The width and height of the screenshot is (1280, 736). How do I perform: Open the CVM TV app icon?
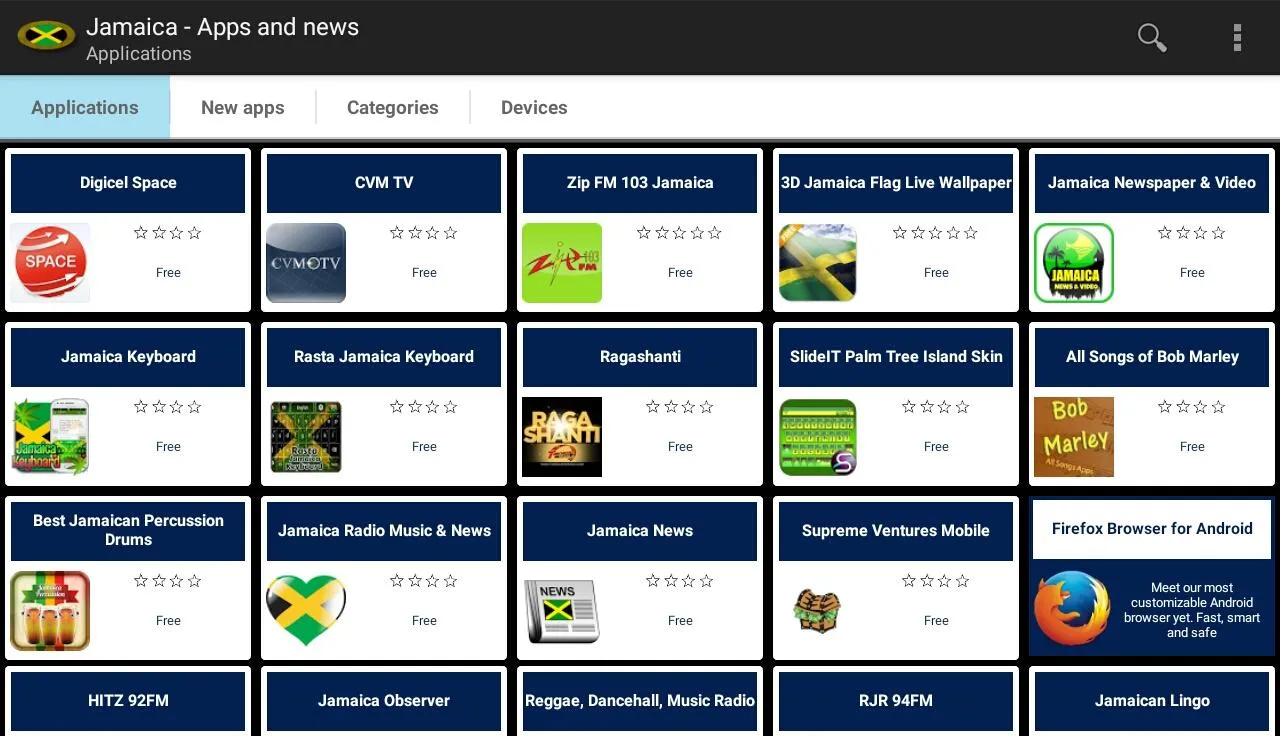click(306, 263)
